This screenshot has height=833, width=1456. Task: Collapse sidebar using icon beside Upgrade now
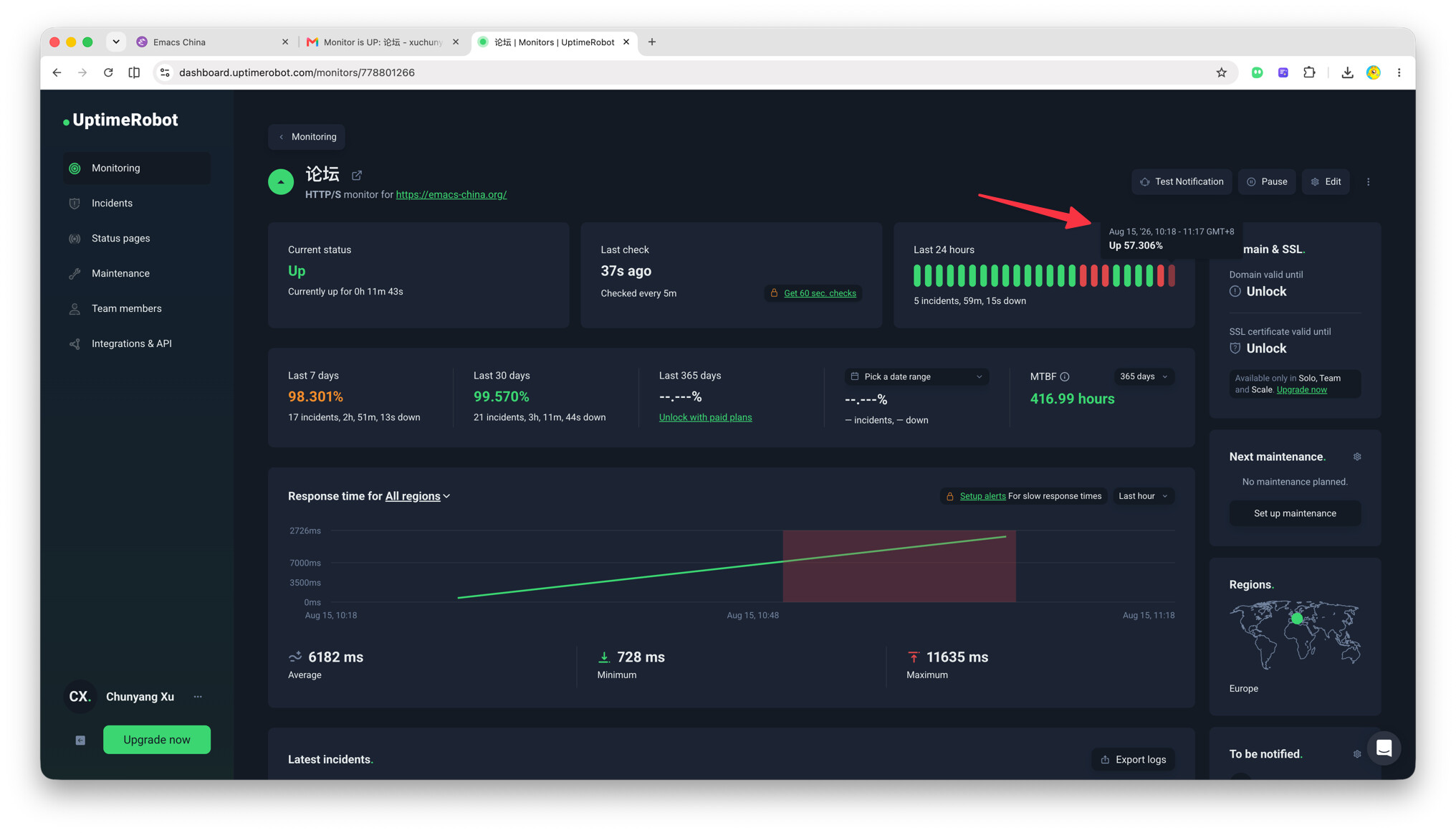(x=80, y=741)
